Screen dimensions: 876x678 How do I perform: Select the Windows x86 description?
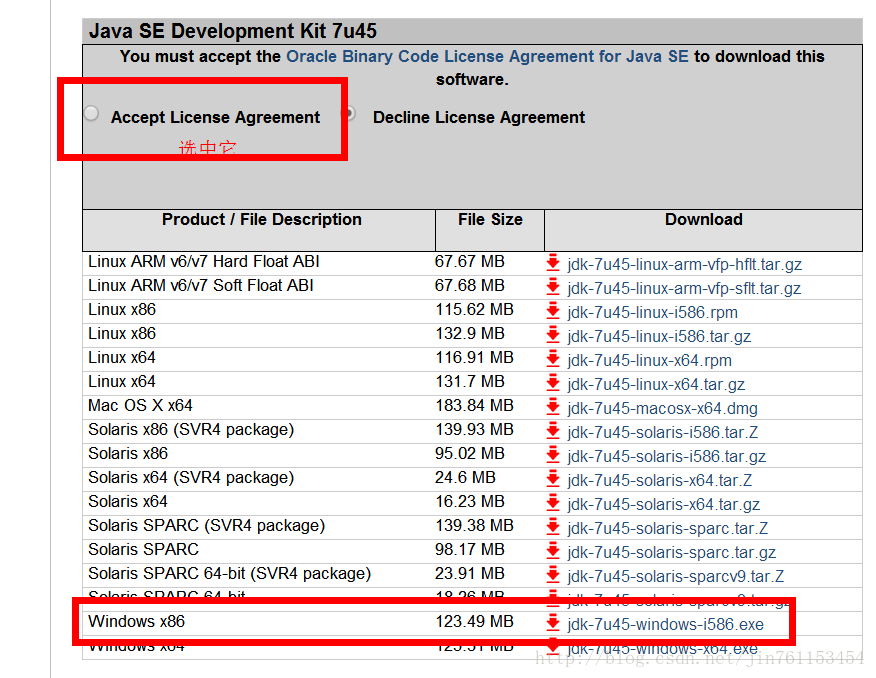click(x=136, y=622)
